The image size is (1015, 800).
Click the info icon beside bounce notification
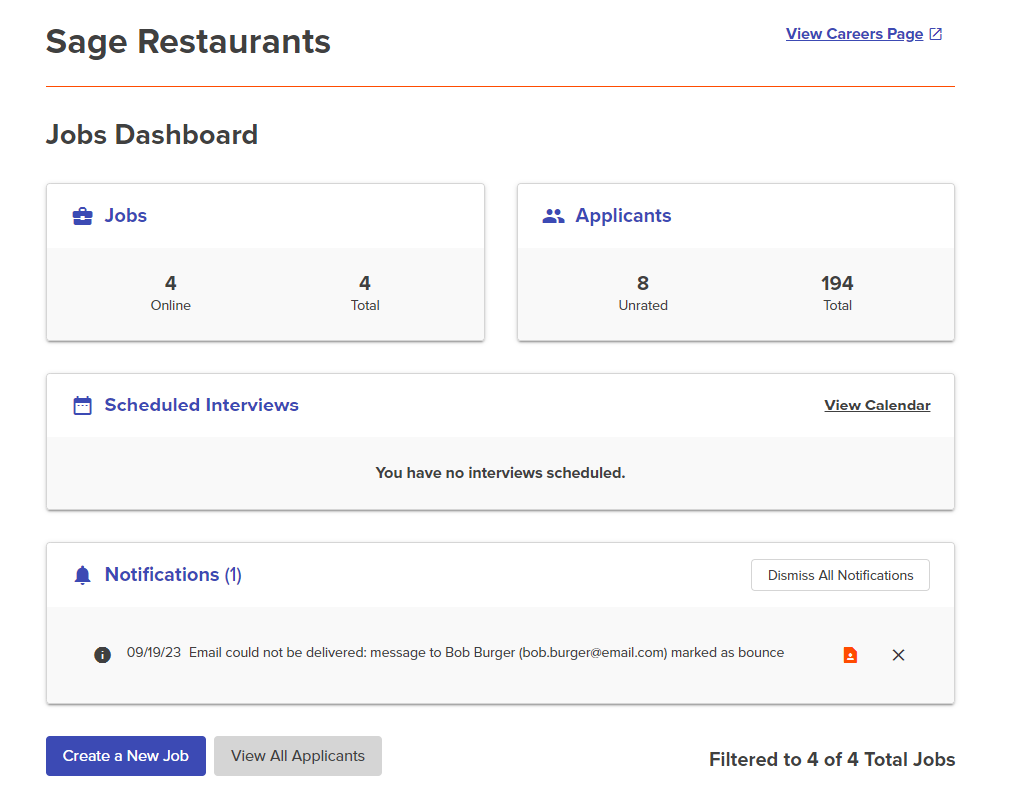(102, 655)
